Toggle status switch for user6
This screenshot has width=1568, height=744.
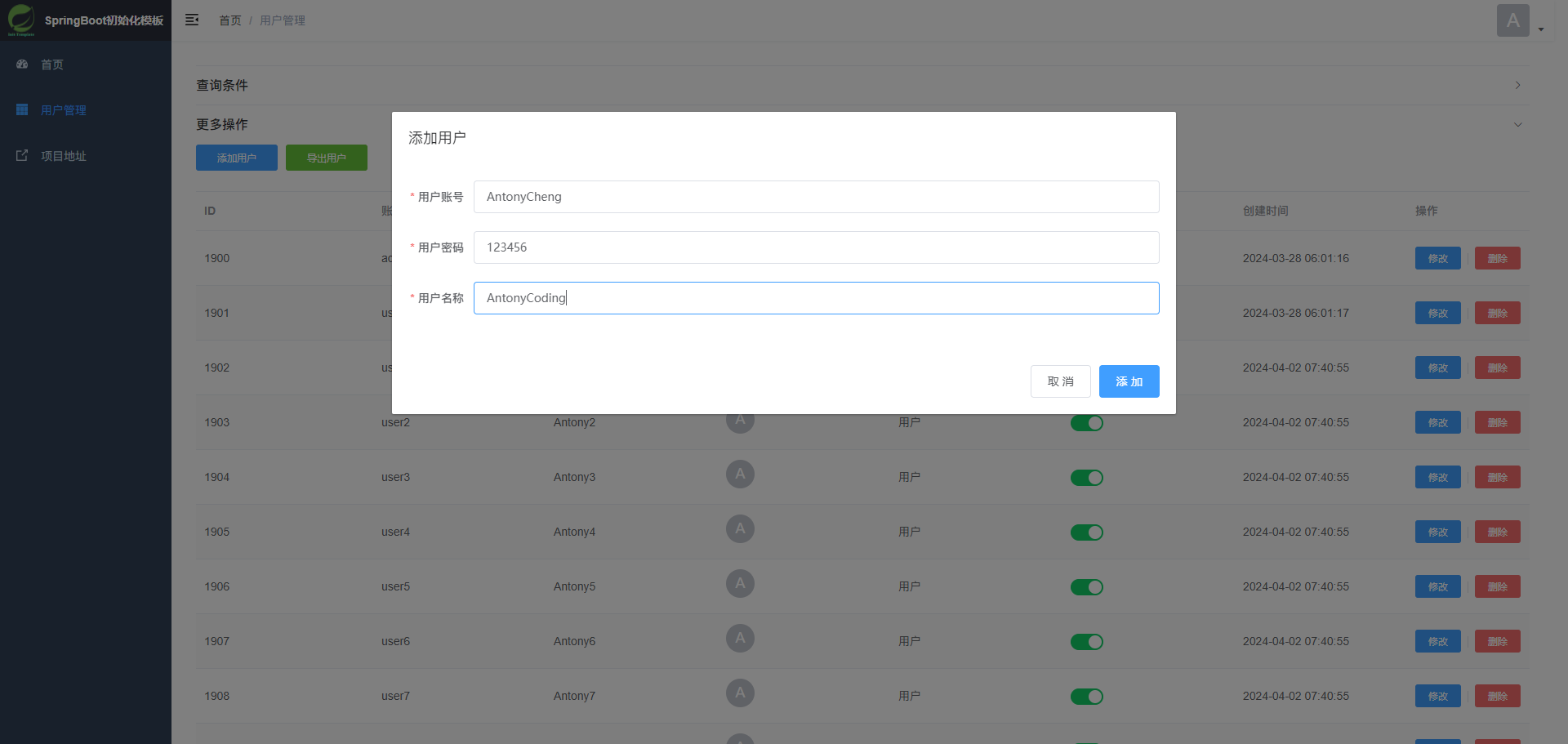pyautogui.click(x=1087, y=642)
